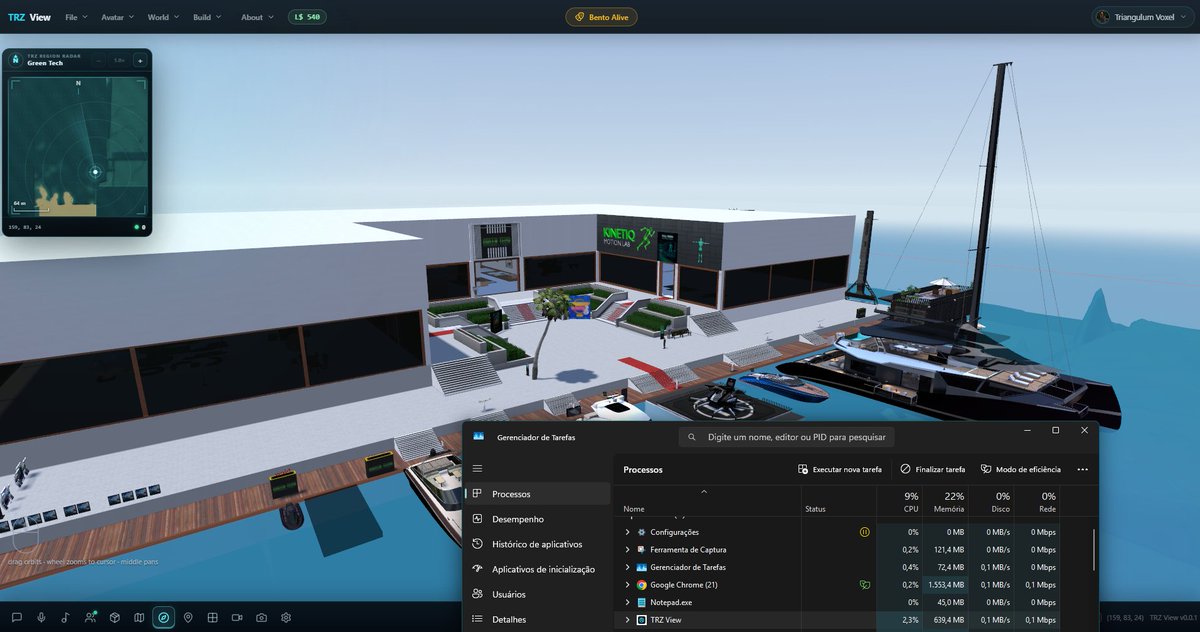Image resolution: width=1200 pixels, height=632 pixels.
Task: Open Aplicativos de inicialização tab
Action: pyautogui.click(x=538, y=569)
